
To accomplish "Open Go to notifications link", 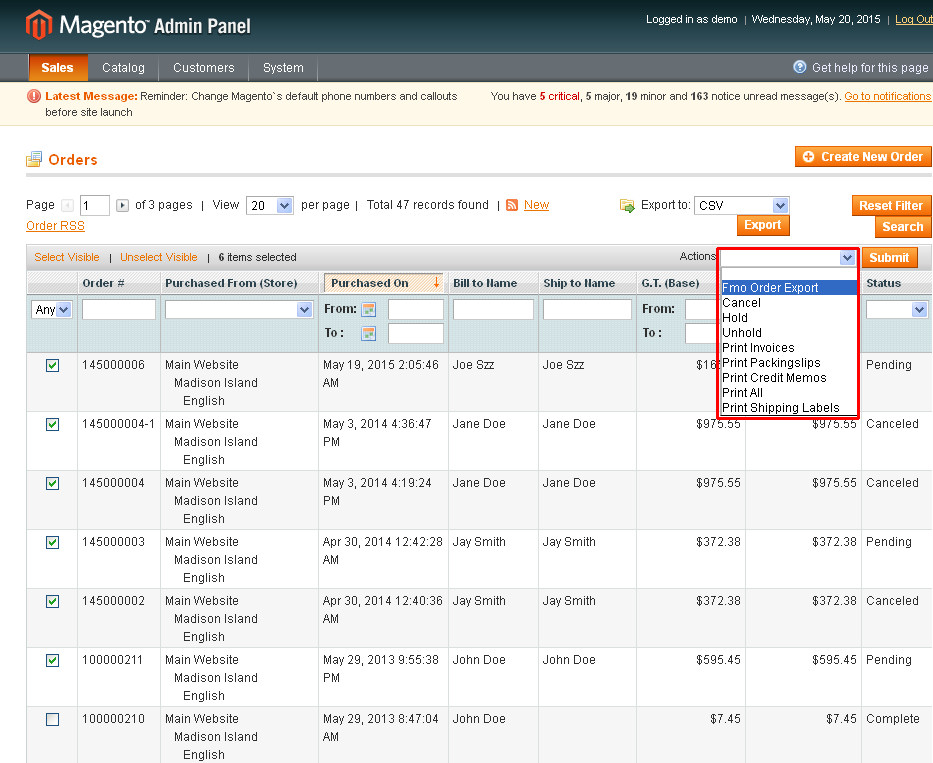I will 887,96.
